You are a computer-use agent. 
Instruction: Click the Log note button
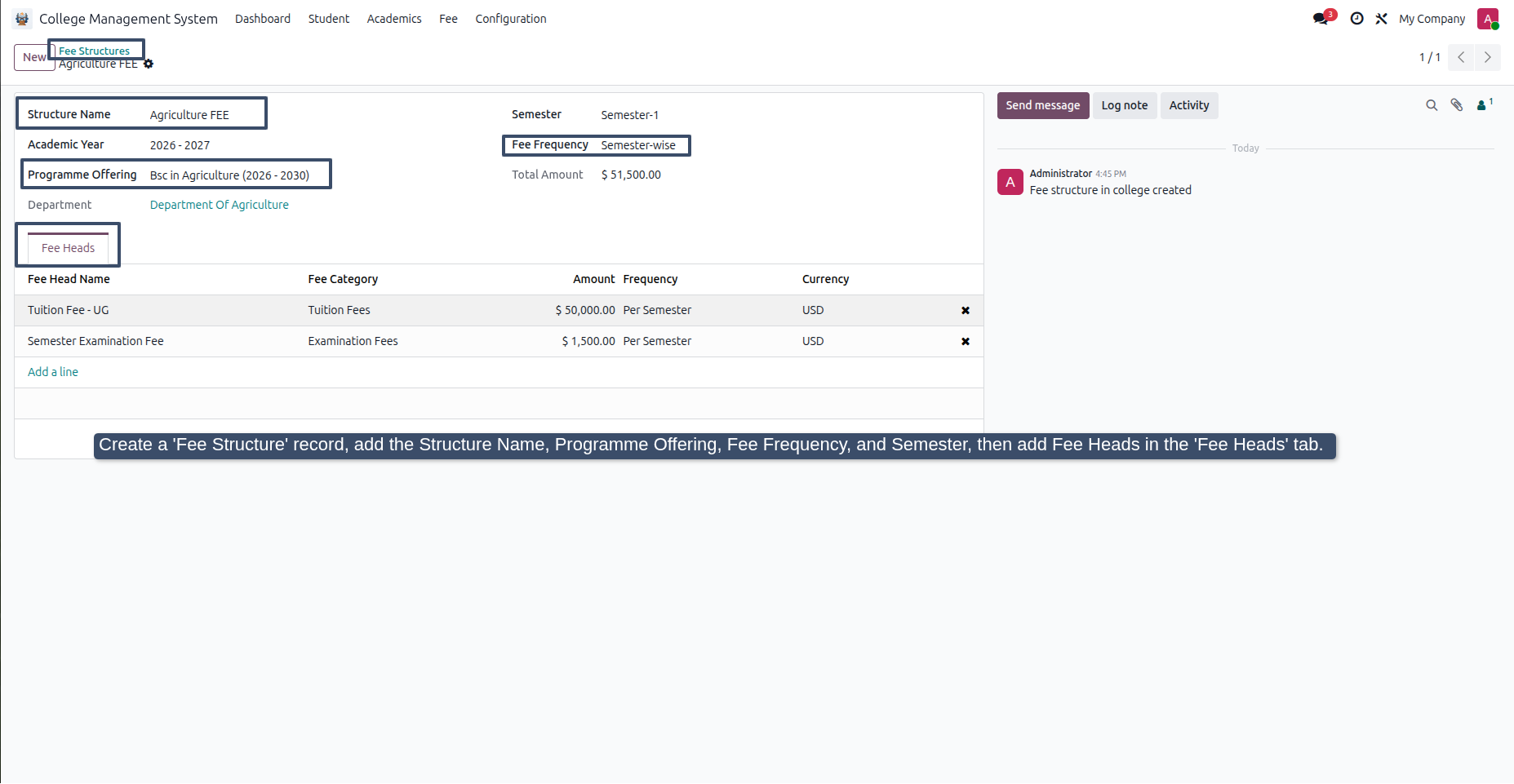[x=1125, y=105]
